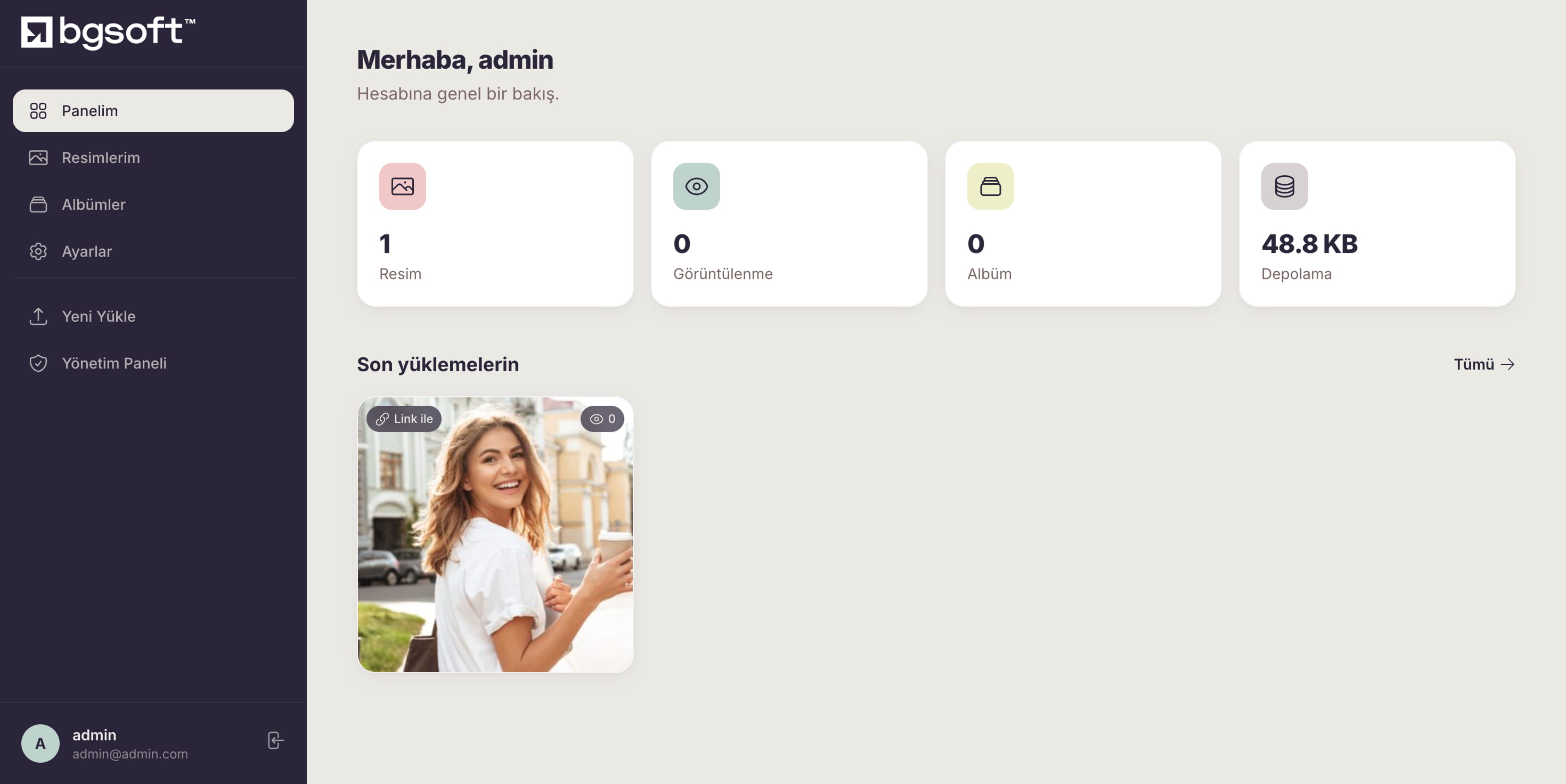This screenshot has height=784, width=1566.
Task: Click the gray Depolama database icon
Action: pos(1284,186)
